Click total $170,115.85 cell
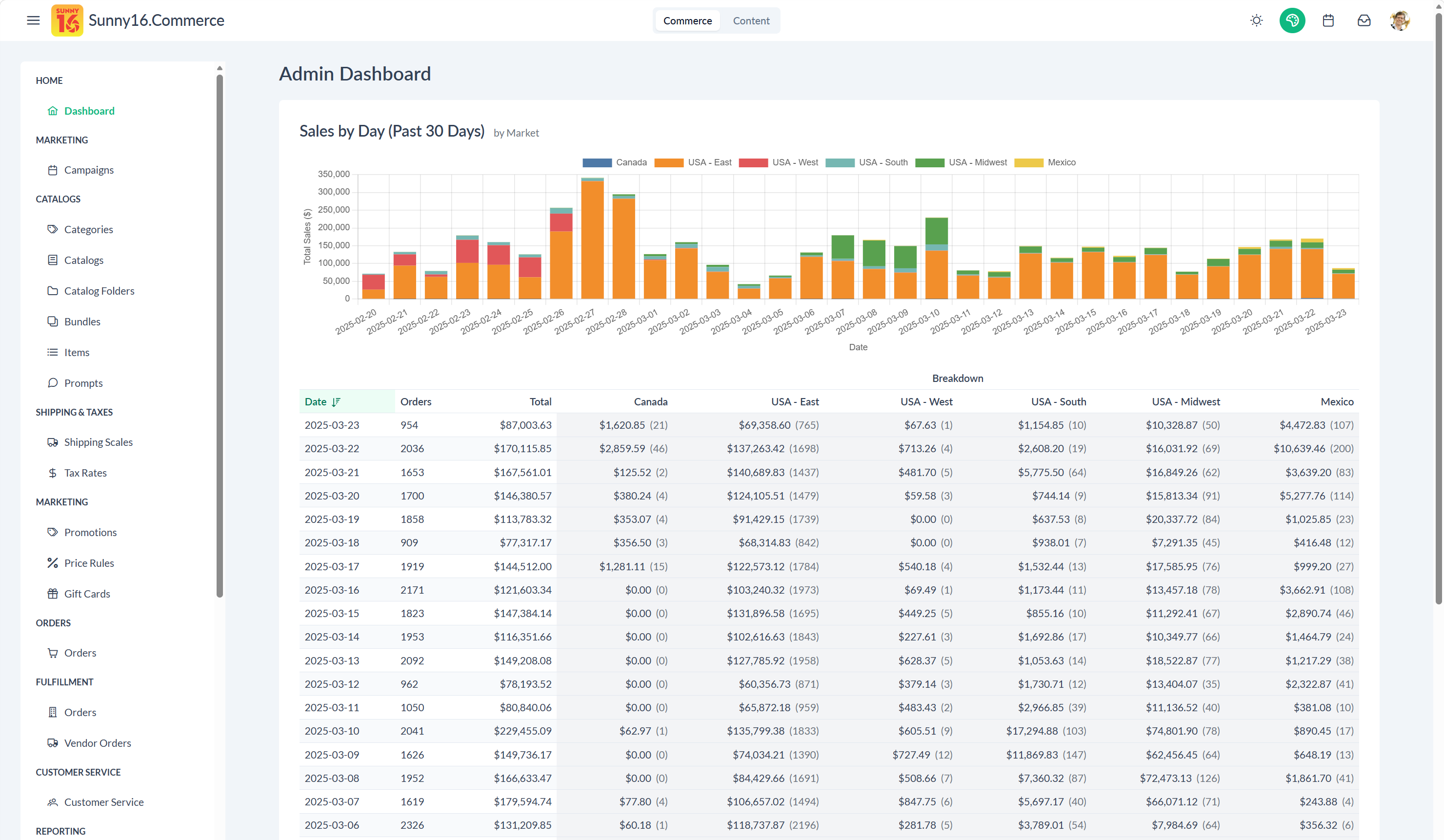 (522, 449)
